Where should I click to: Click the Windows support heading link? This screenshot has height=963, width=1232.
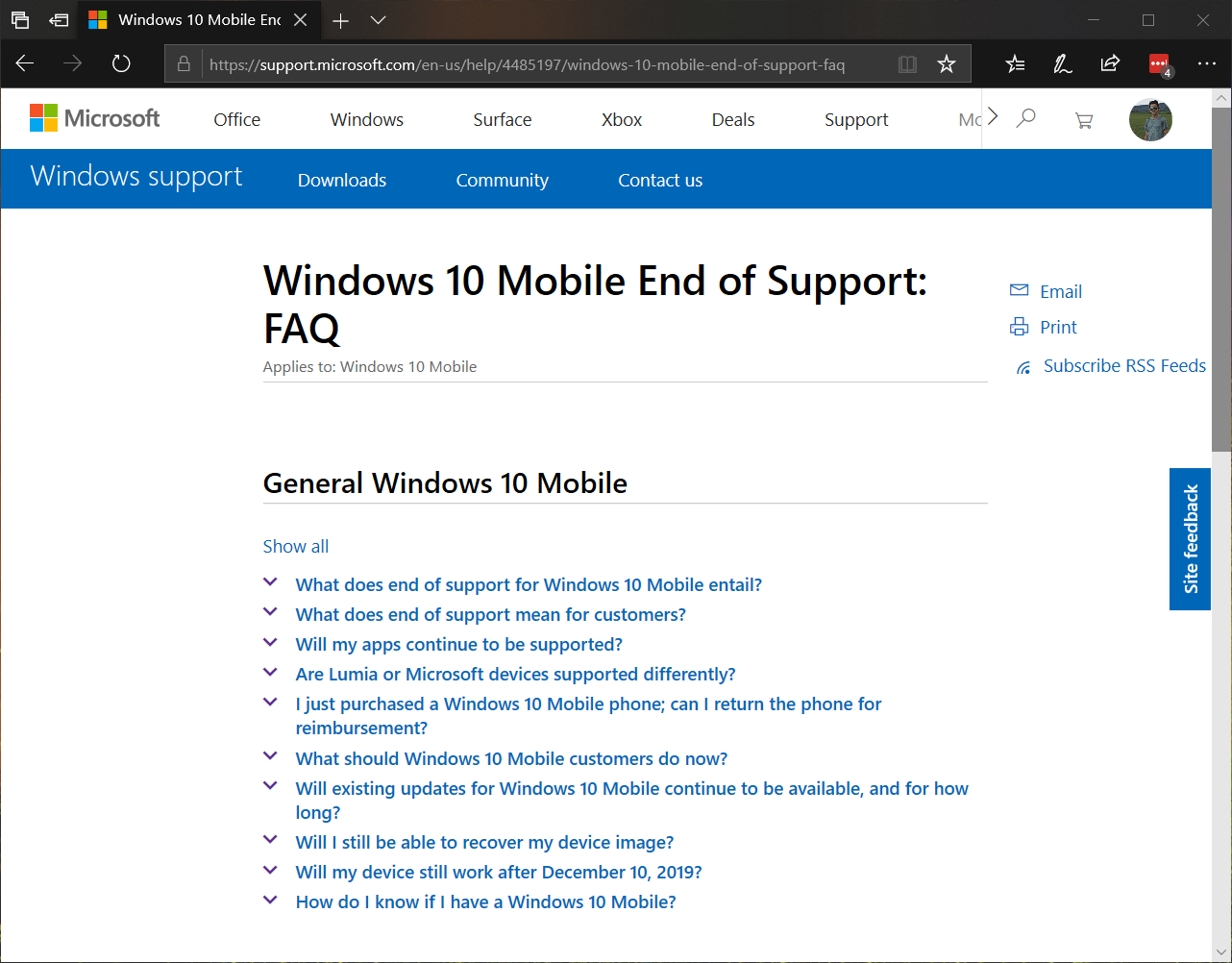pyautogui.click(x=136, y=177)
